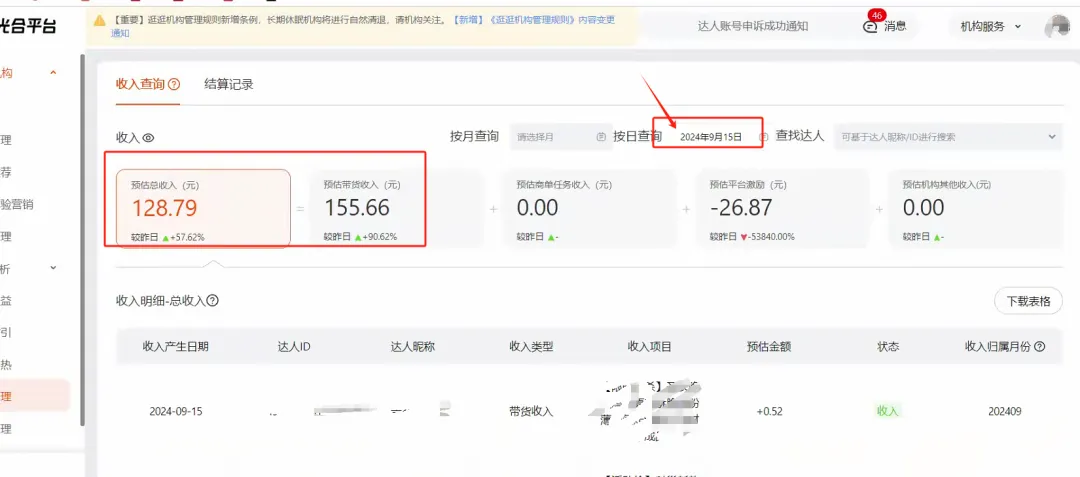Select the 预估带货收入 155.66 card
Screen dimensions: 1080x477
(396, 209)
